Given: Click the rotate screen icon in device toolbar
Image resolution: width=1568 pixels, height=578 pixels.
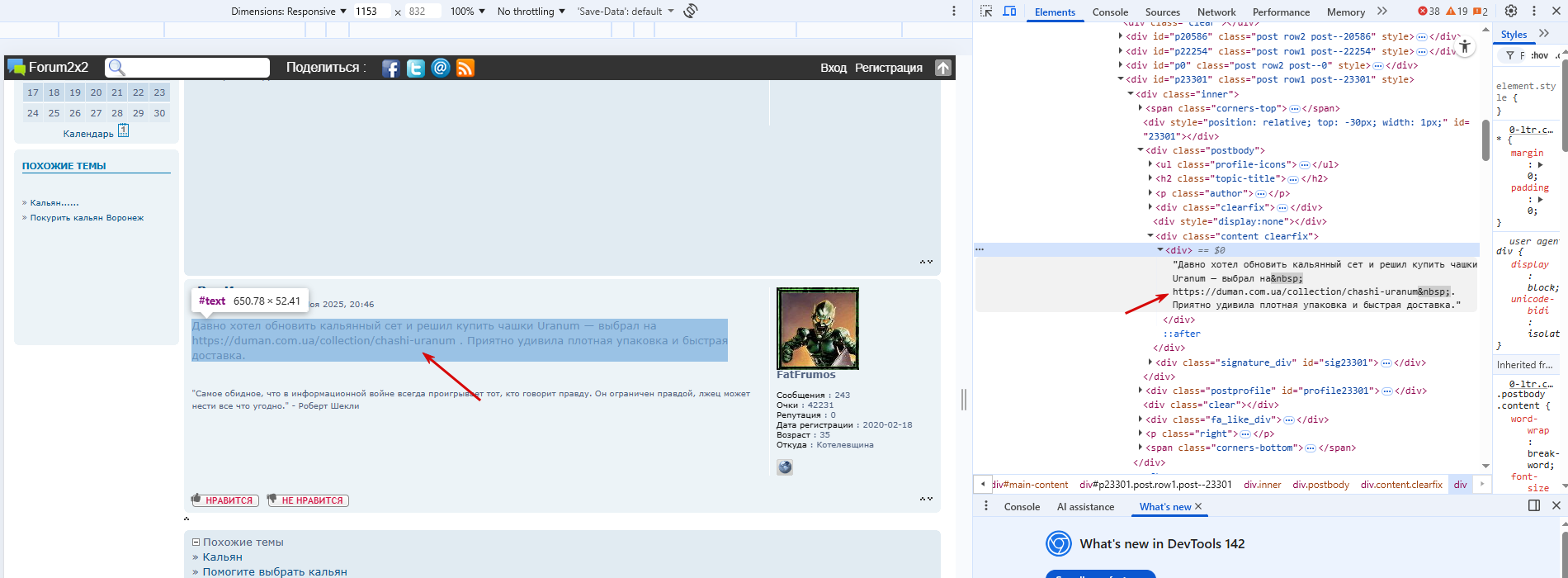Looking at the screenshot, I should click(691, 11).
